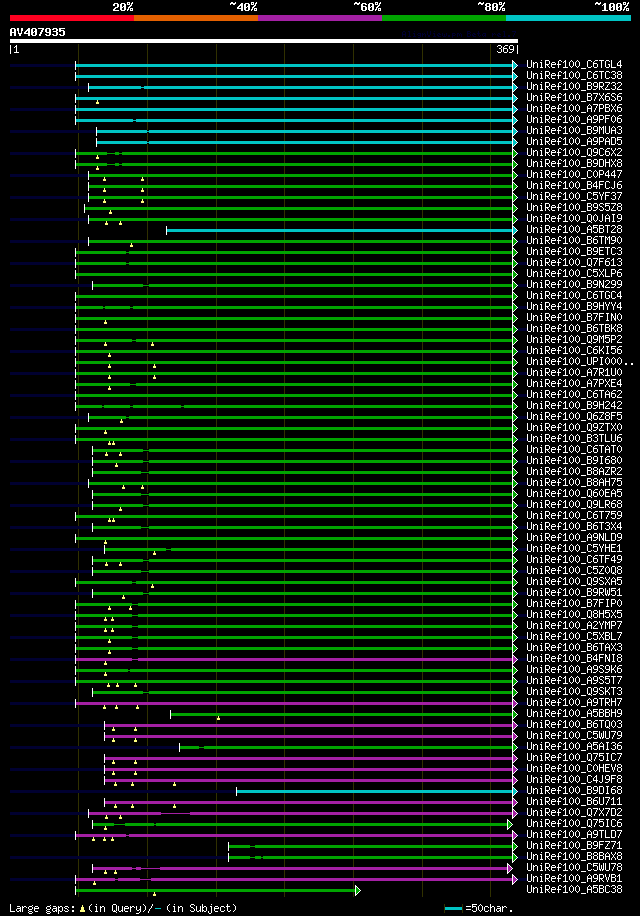This screenshot has height=916, width=640.
Task: Select label UniRef100_Q8H5X5
Action: pyautogui.click(x=574, y=615)
